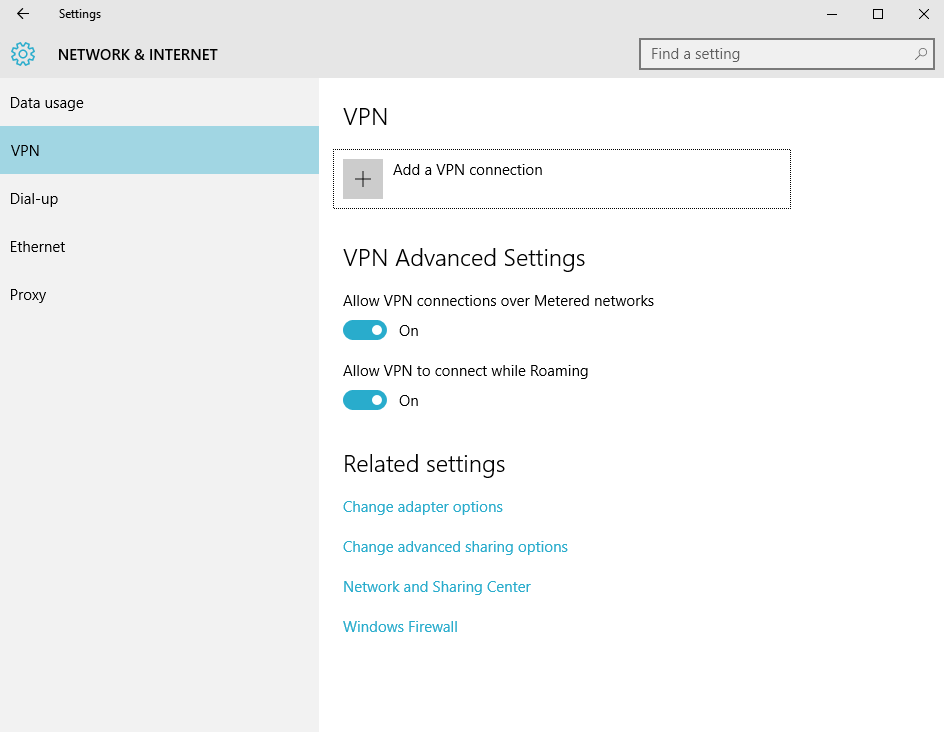Image resolution: width=944 pixels, height=732 pixels.
Task: Click the Roaming toggle to enable it
Action: tap(365, 399)
